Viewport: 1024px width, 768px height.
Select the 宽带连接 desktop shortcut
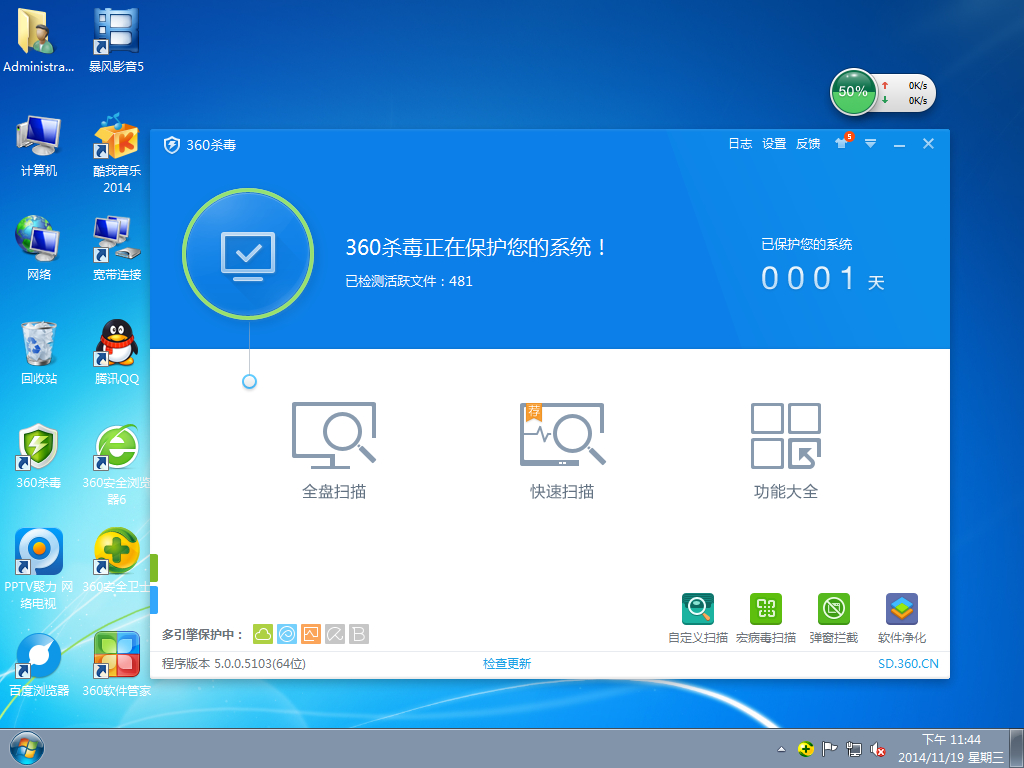(116, 249)
